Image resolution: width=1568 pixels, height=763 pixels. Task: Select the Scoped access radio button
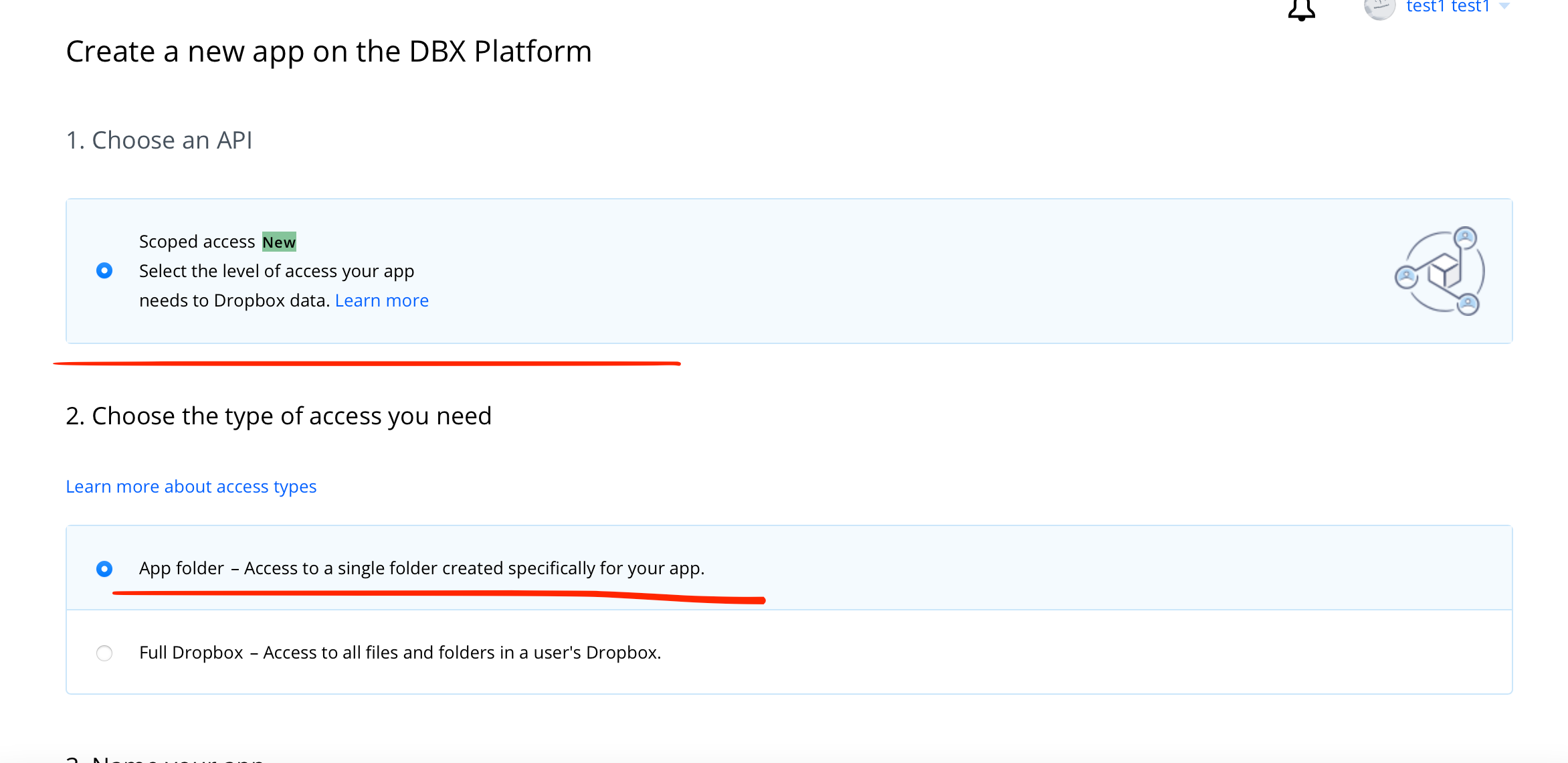click(104, 270)
